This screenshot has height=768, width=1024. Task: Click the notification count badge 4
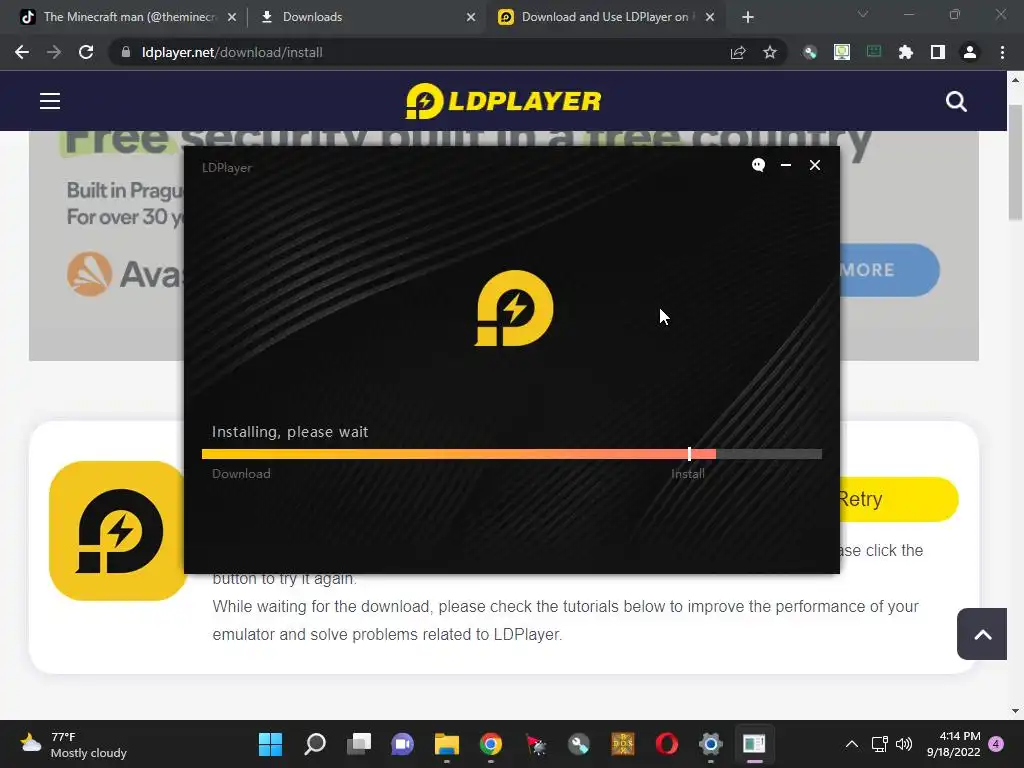[996, 744]
